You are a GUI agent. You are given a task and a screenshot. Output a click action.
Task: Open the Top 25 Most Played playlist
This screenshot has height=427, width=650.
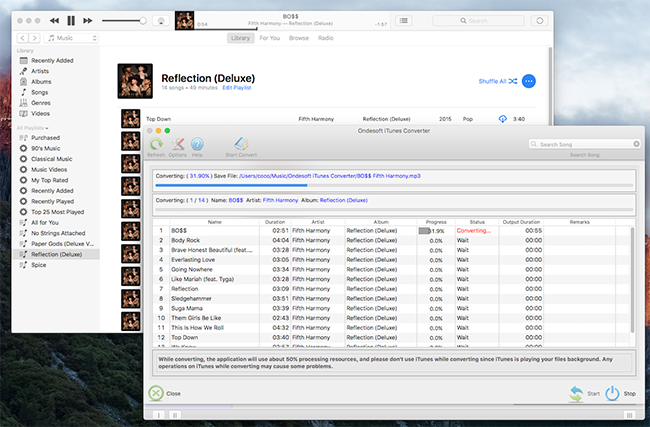click(x=56, y=212)
